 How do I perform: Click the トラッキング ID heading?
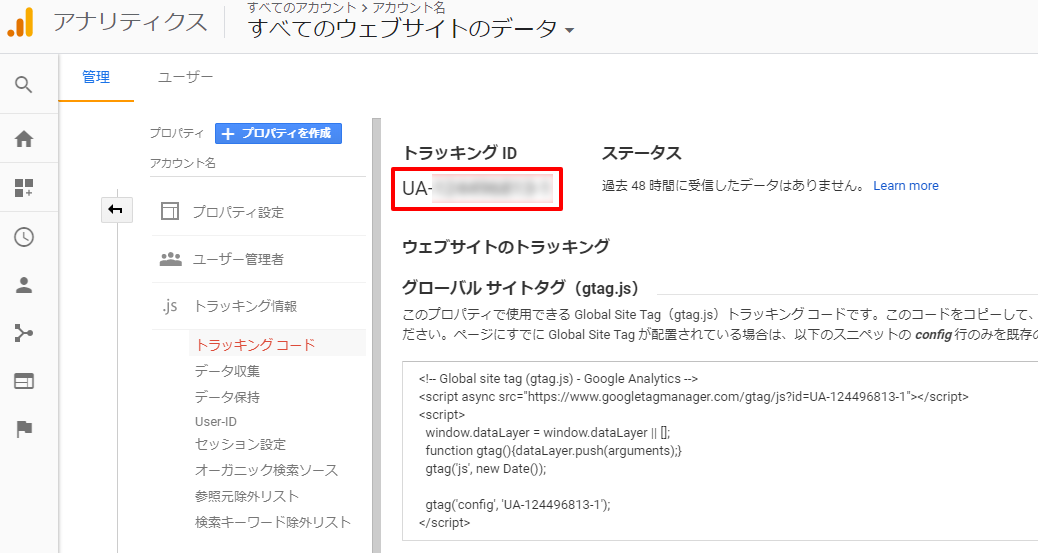459,153
